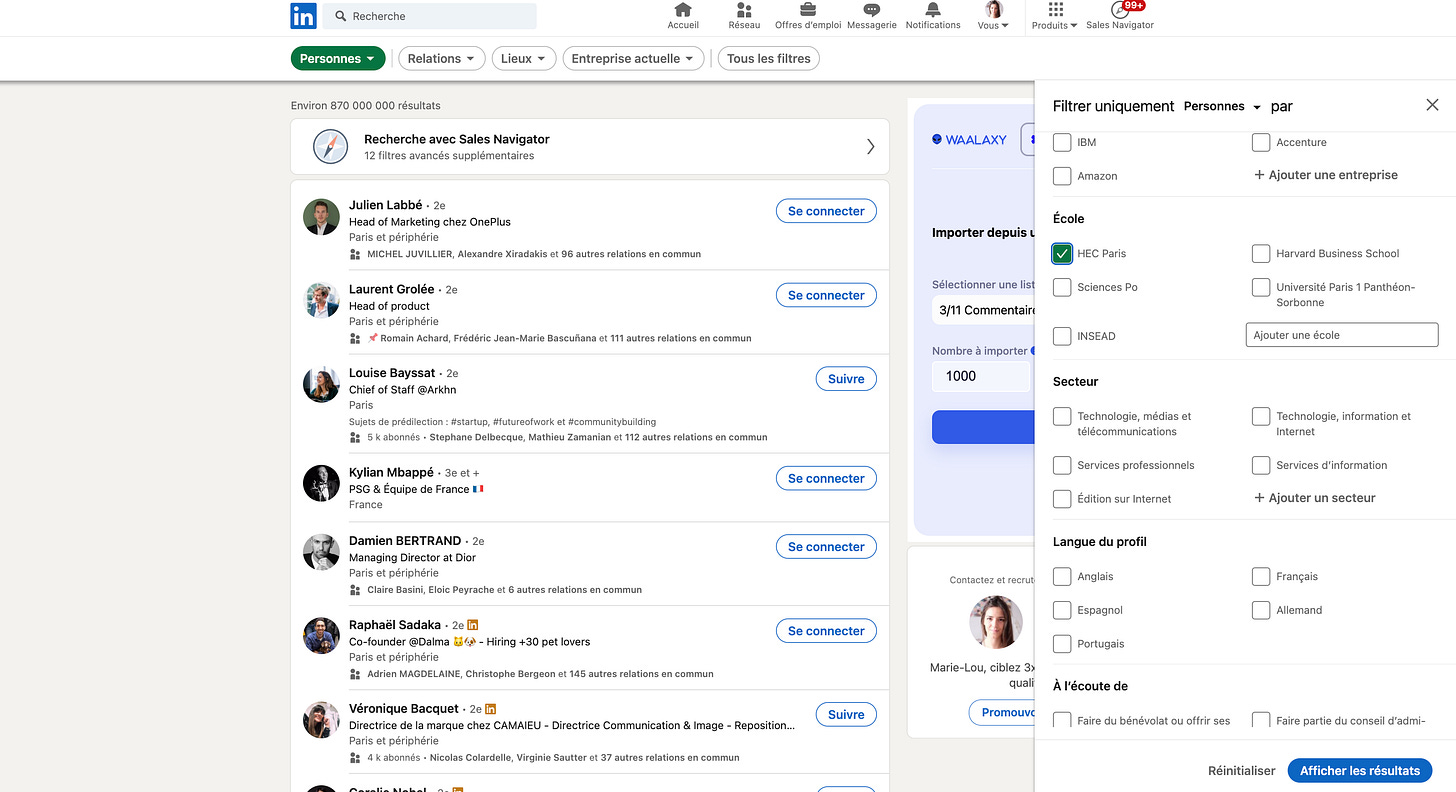The height and width of the screenshot is (792, 1456).
Task: Check the Harvard Business School checkbox
Action: tap(1261, 254)
